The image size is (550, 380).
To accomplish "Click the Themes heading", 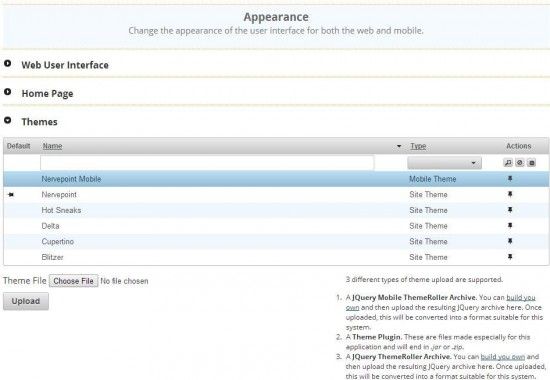I will click(39, 122).
